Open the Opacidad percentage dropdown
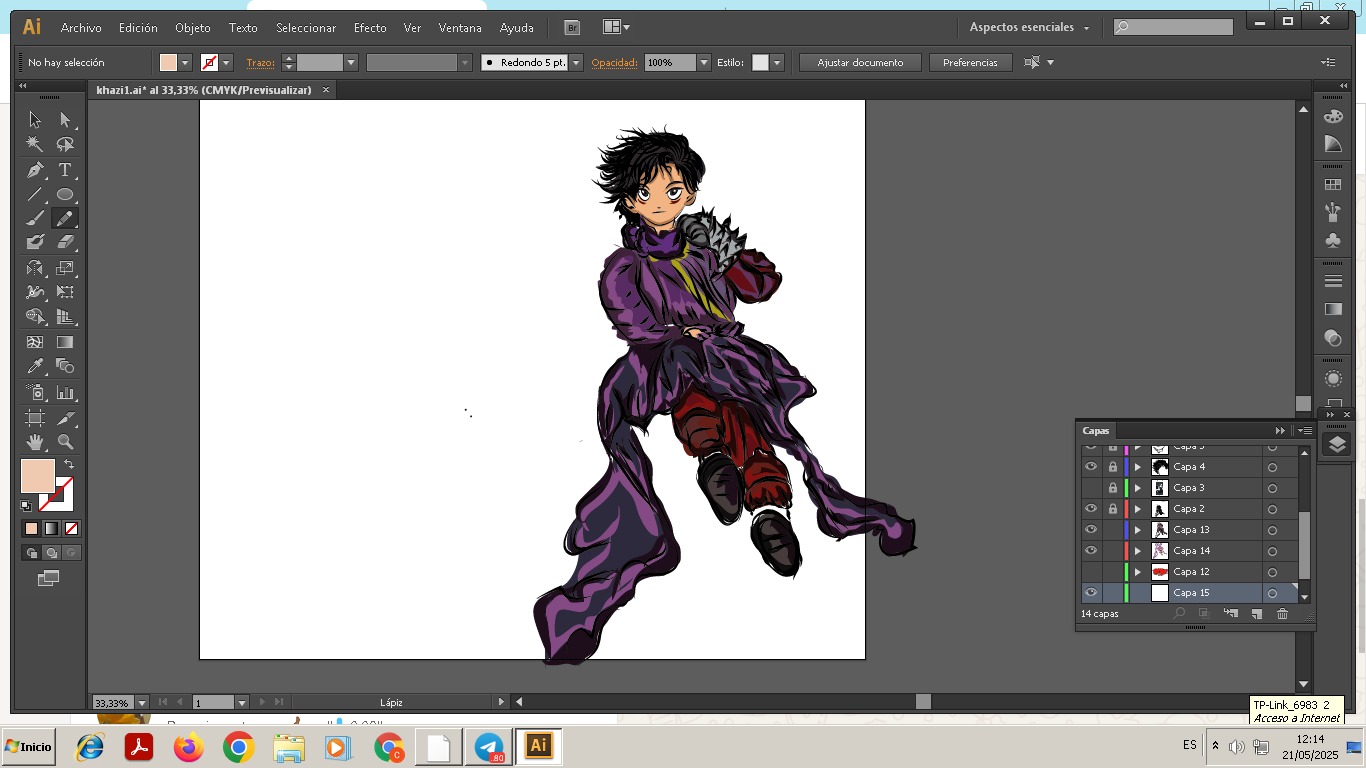Image resolution: width=1366 pixels, height=768 pixels. click(704, 63)
